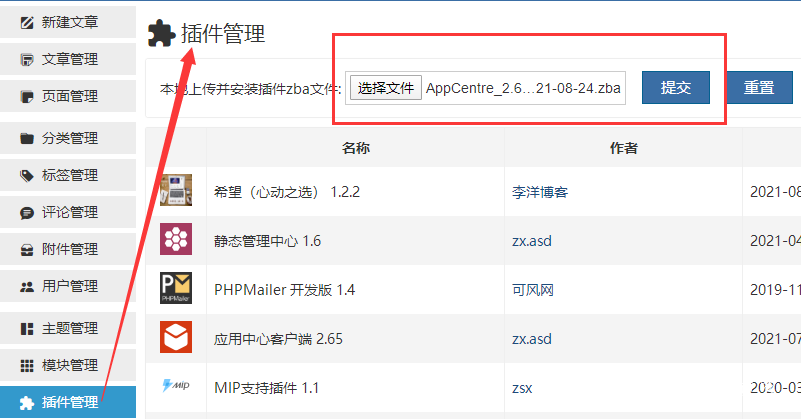Click the tag icon for 标签管理
The width and height of the screenshot is (801, 419).
[27, 175]
